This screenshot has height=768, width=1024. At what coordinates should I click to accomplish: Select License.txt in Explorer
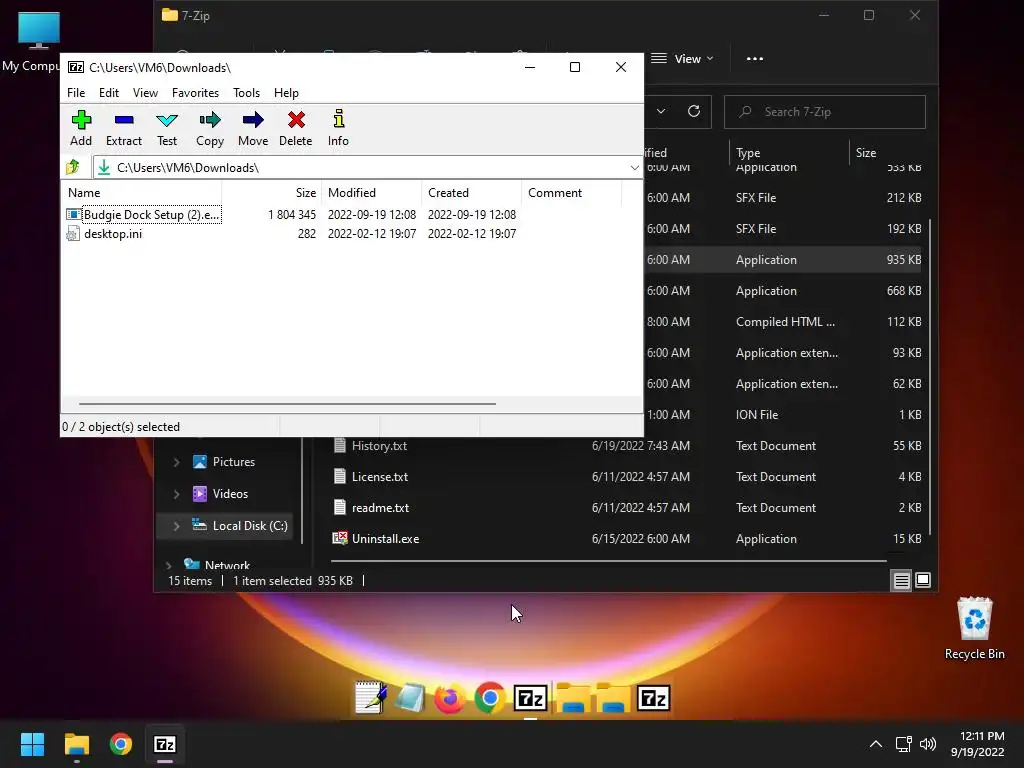(370, 477)
